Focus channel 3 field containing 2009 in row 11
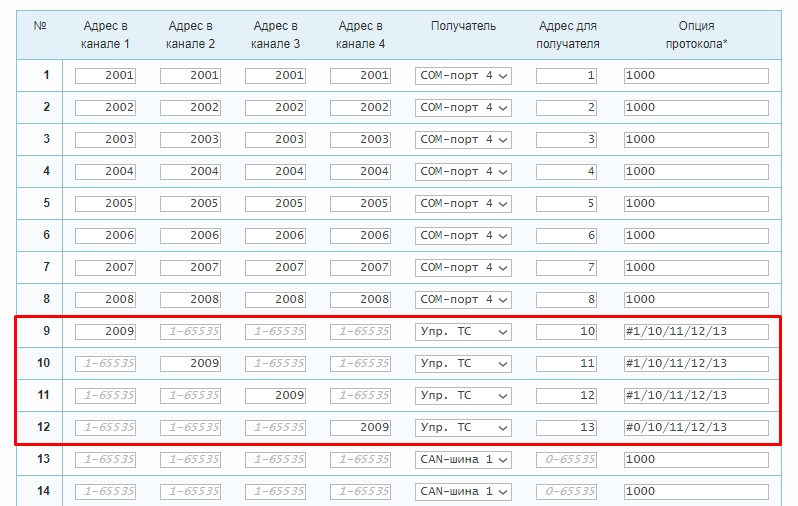 tap(275, 396)
